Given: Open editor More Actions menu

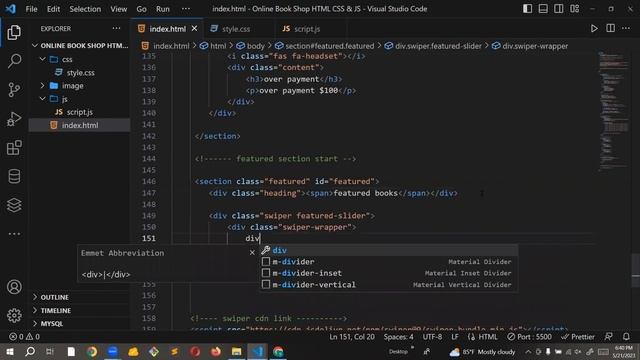Looking at the screenshot, I should click(x=626, y=28).
